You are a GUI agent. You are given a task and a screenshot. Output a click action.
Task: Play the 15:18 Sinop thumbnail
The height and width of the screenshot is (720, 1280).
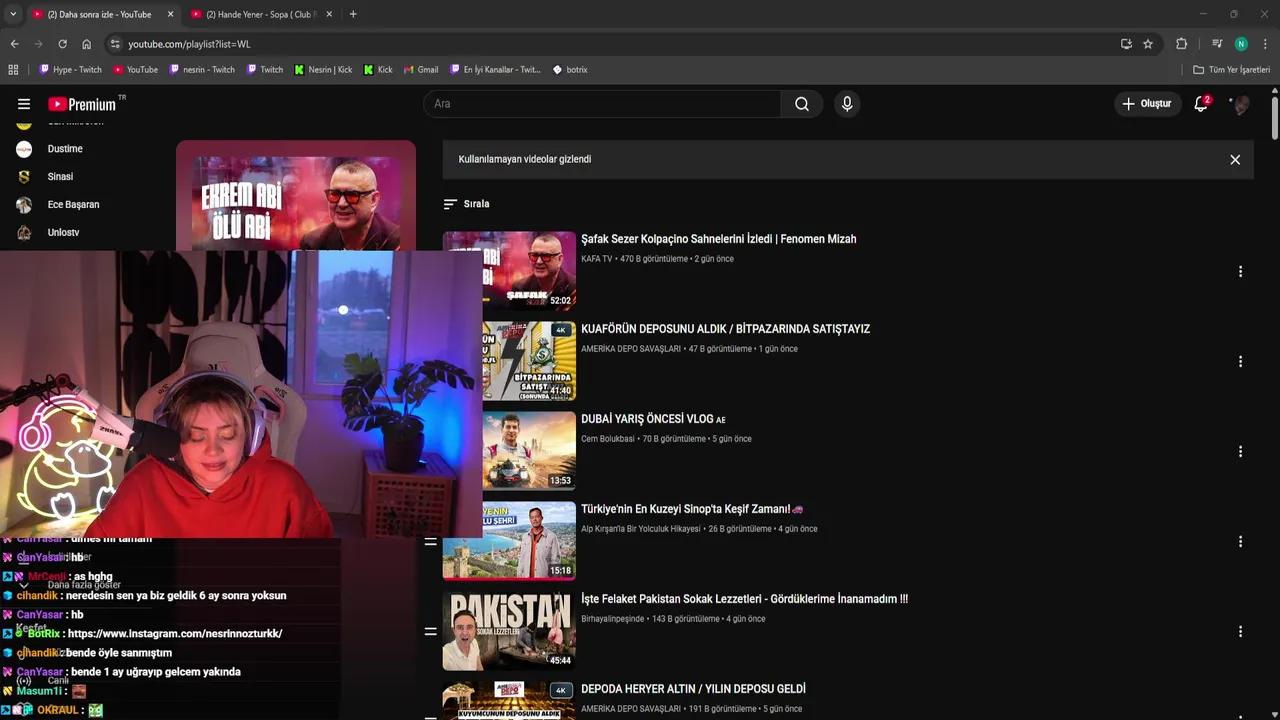coord(509,541)
